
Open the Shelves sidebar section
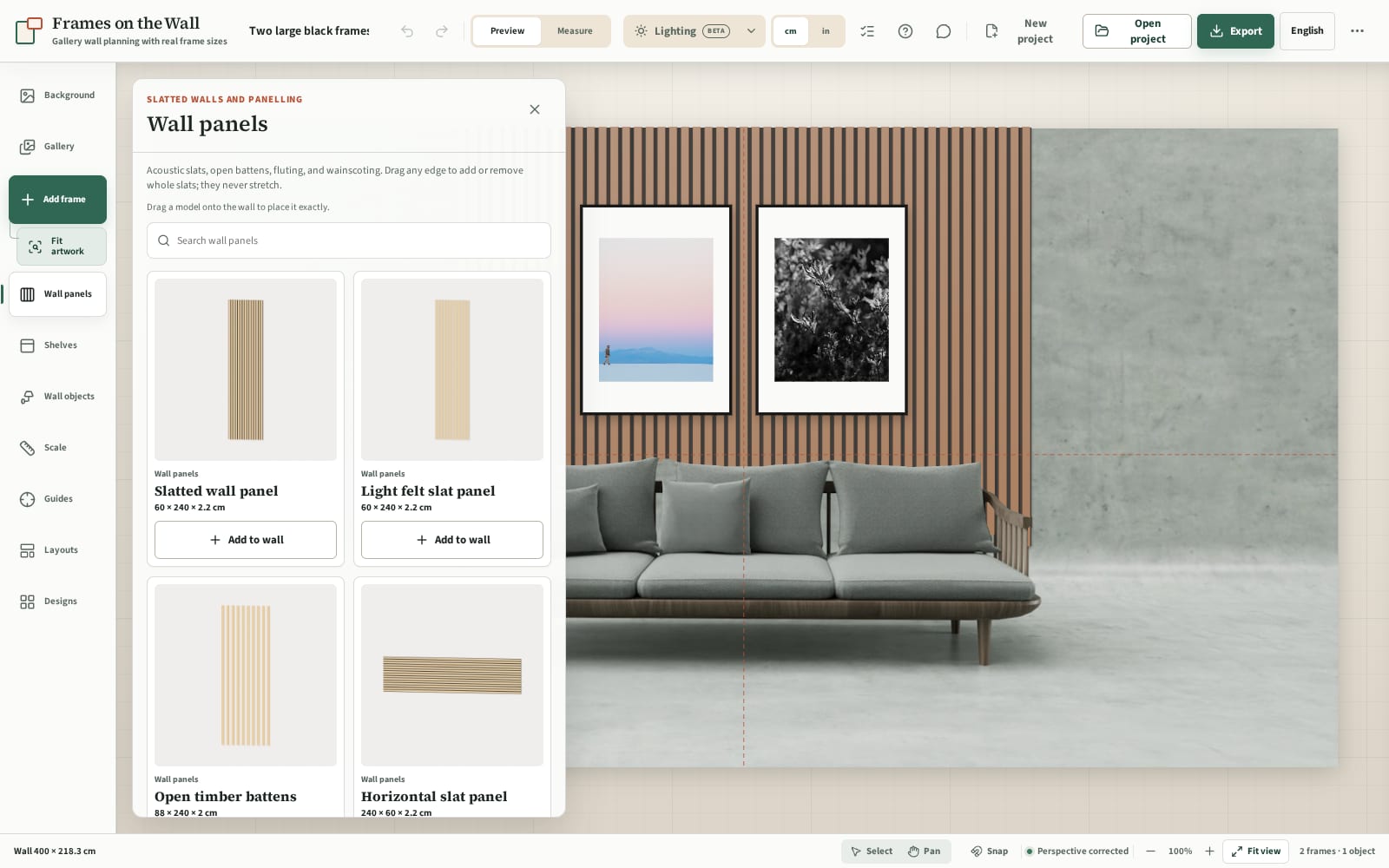pos(58,345)
